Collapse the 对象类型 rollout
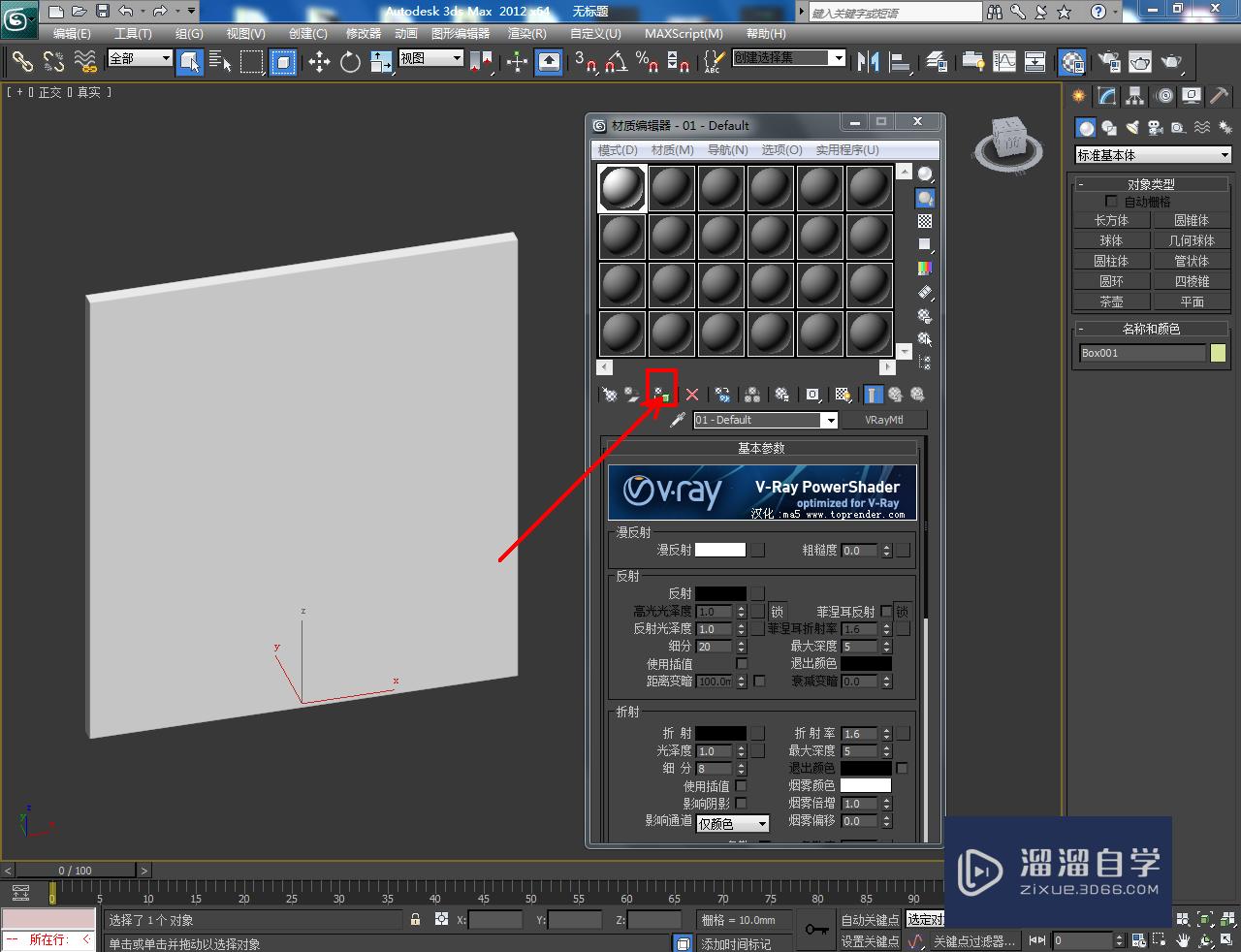This screenshot has width=1241, height=952. click(1151, 184)
